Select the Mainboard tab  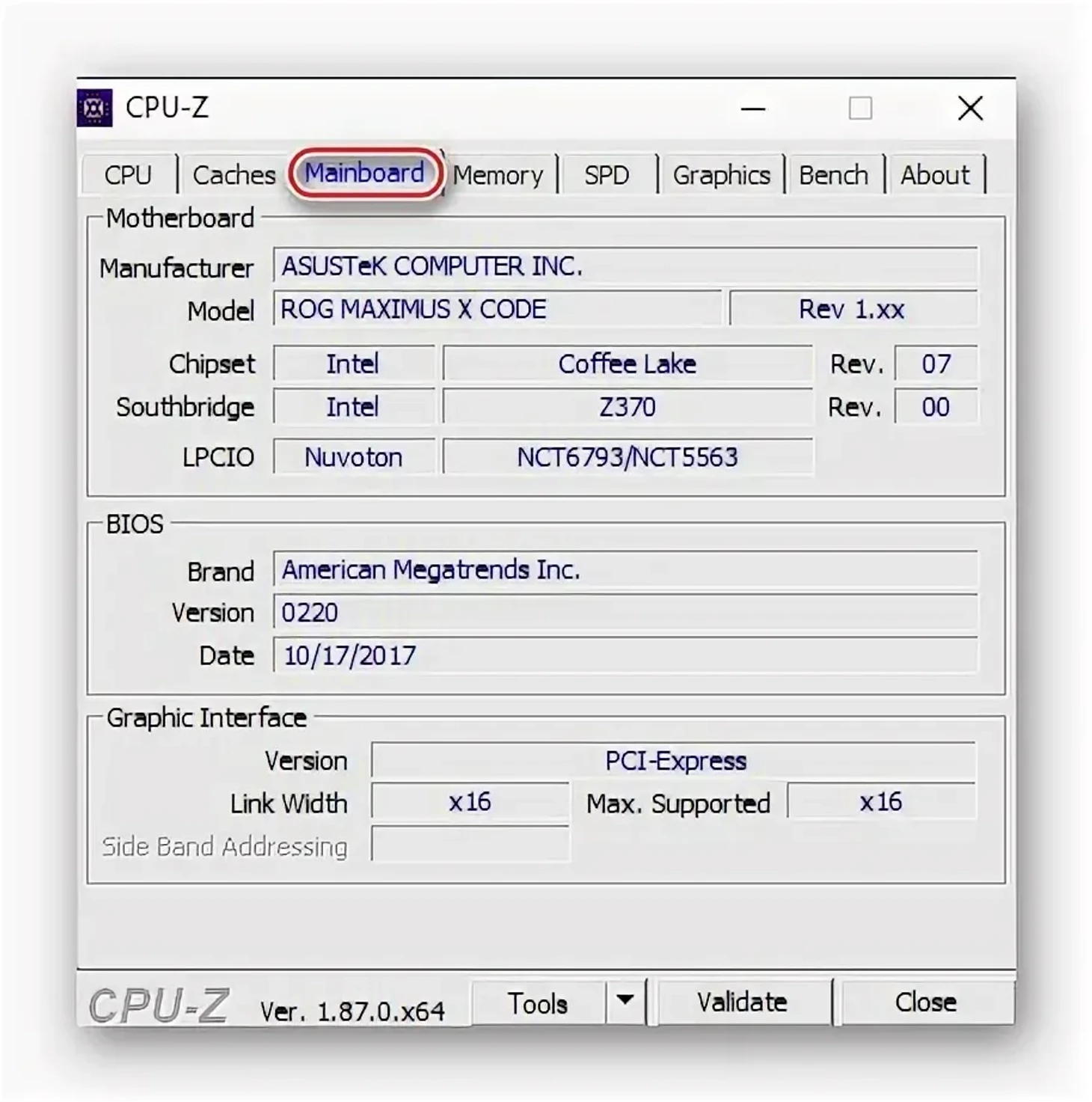coord(365,174)
